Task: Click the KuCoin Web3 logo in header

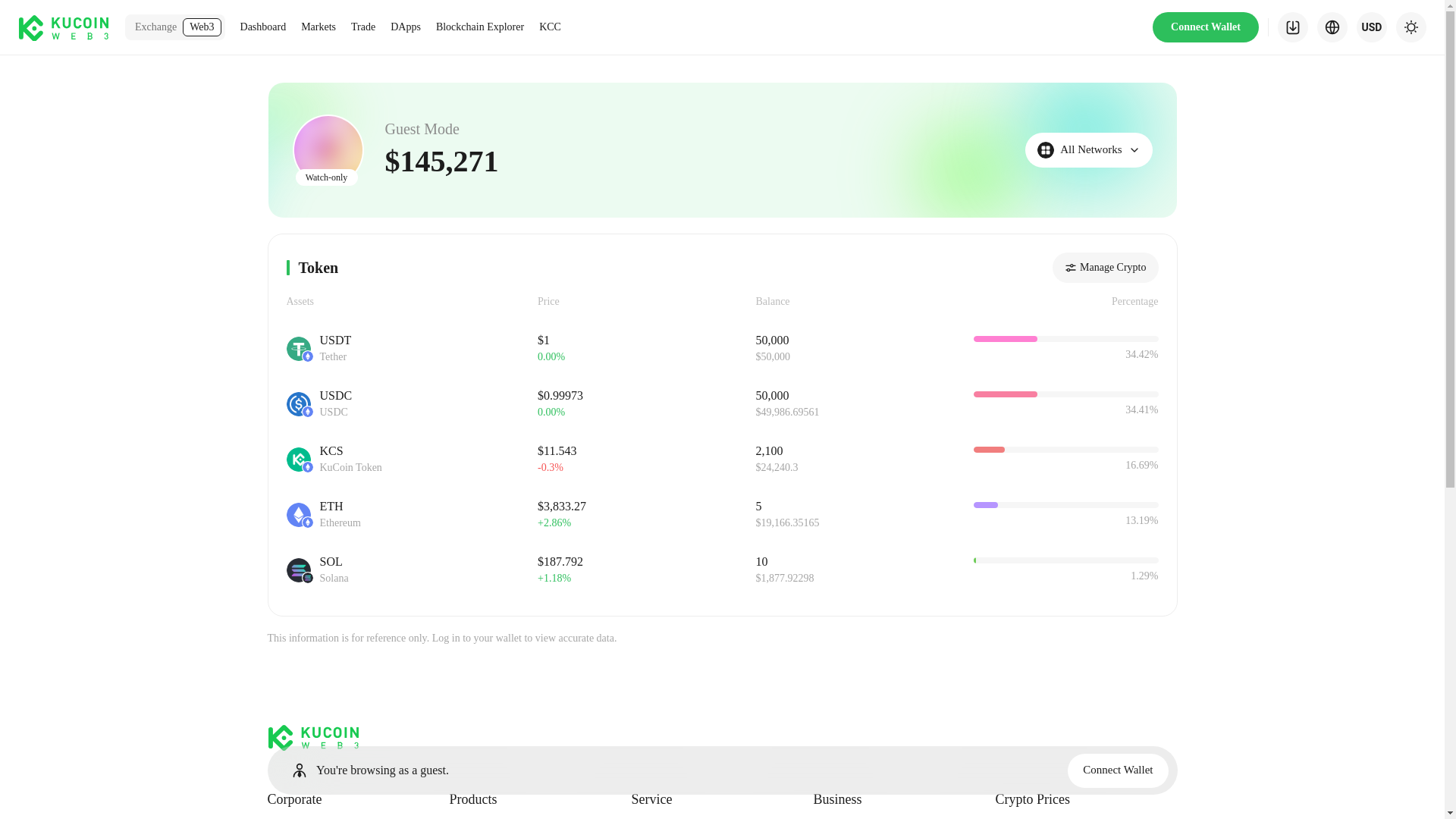Action: (64, 27)
